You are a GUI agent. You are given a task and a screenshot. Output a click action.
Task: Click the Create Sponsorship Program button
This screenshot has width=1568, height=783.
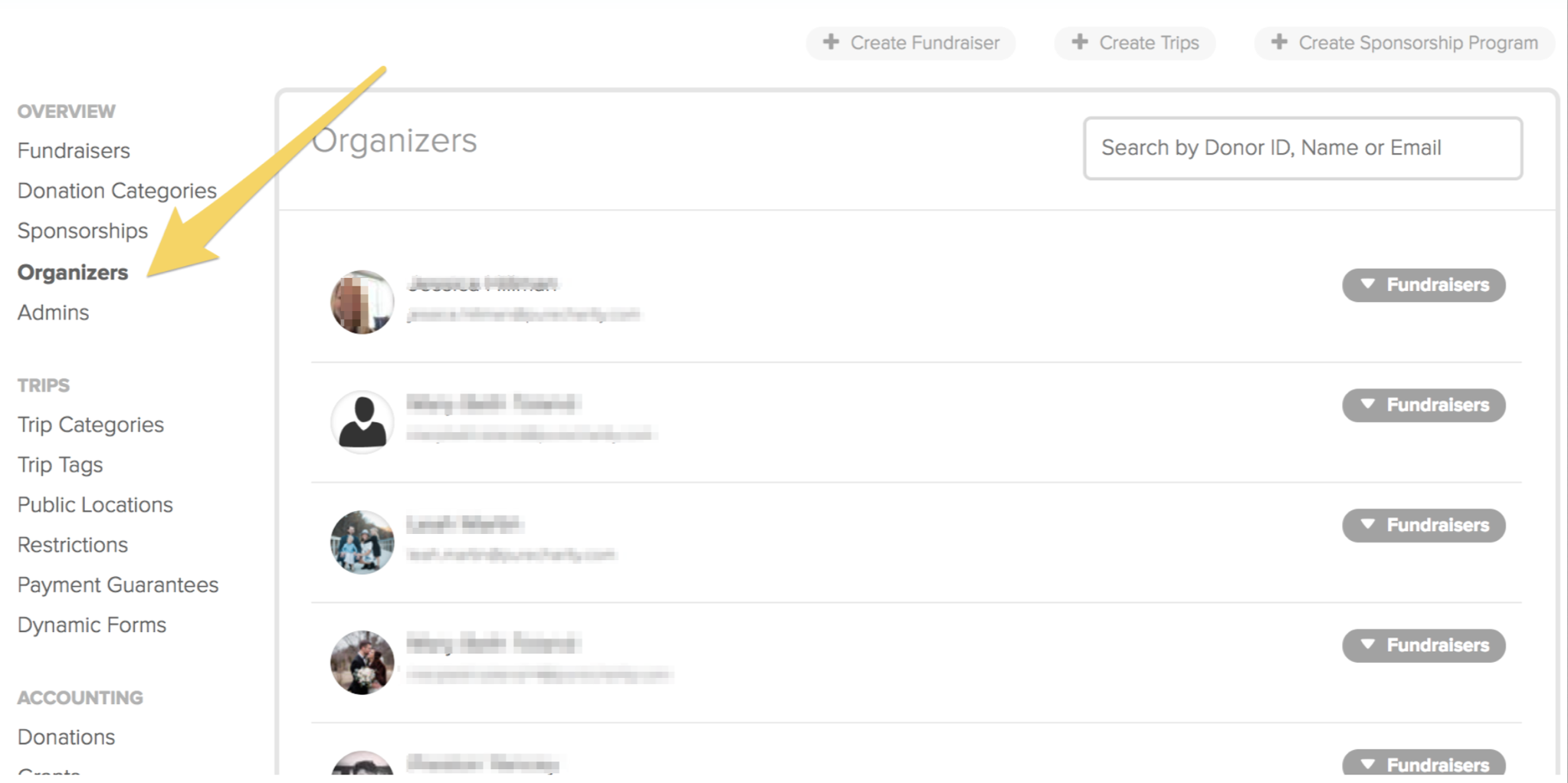point(1404,43)
